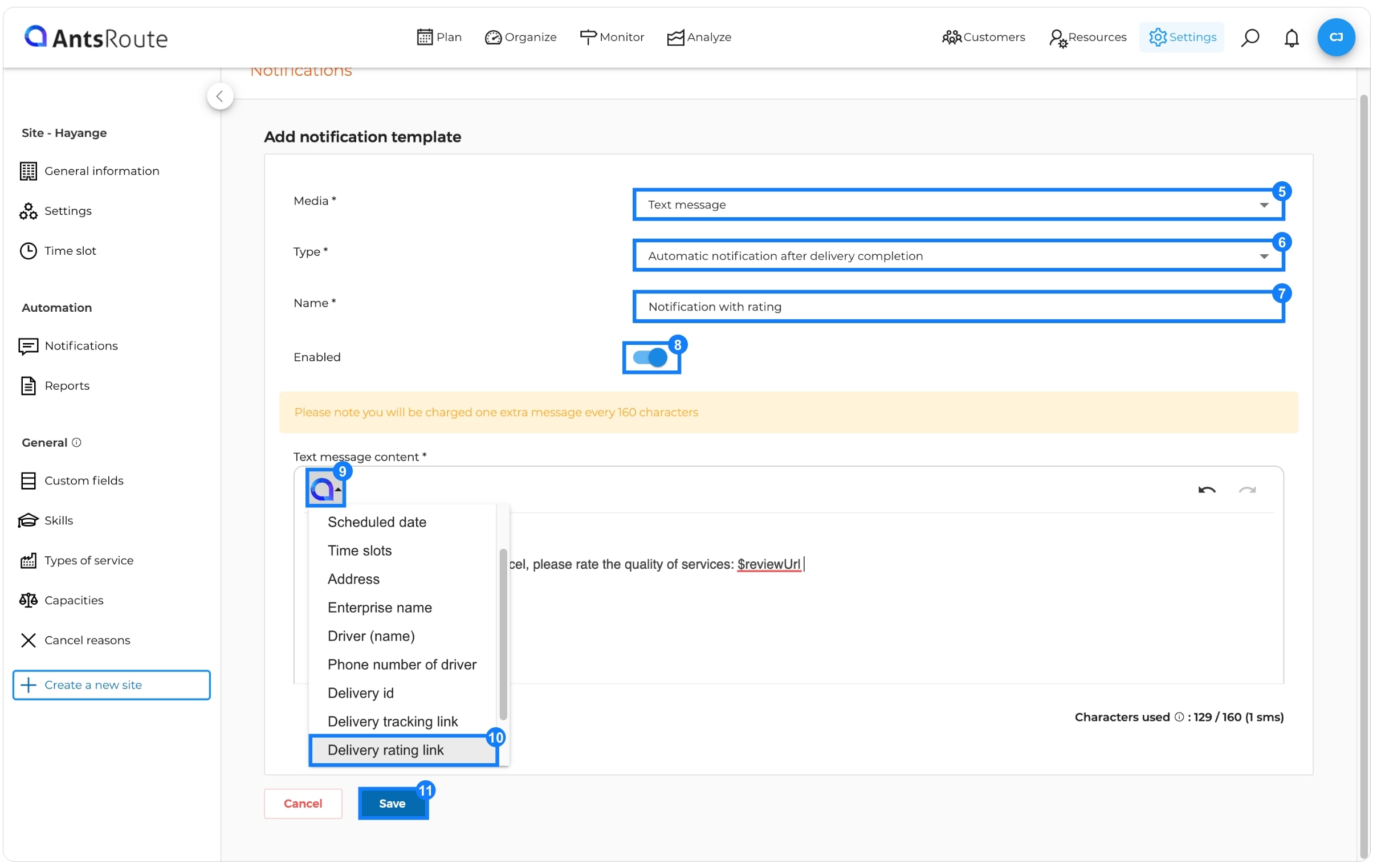
Task: Click the Types of service icon
Action: tap(28, 561)
